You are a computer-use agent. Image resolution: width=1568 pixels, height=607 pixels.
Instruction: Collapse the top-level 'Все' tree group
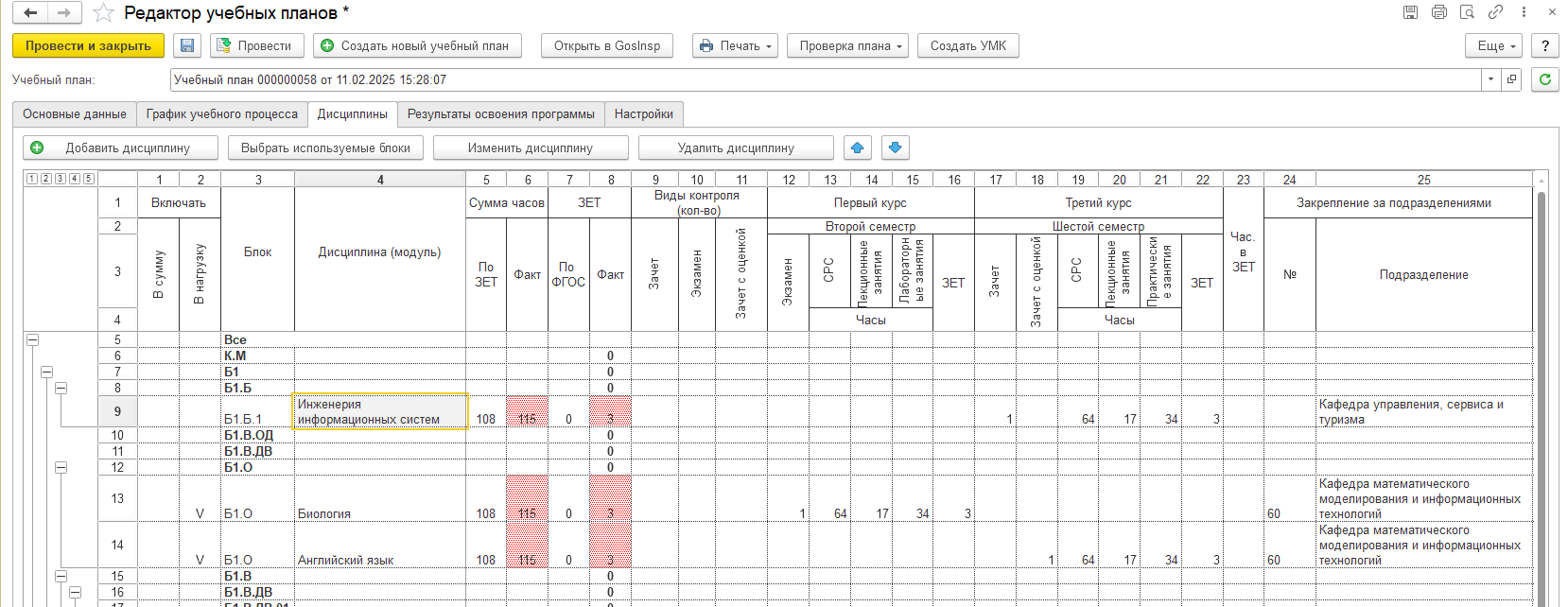(x=32, y=339)
